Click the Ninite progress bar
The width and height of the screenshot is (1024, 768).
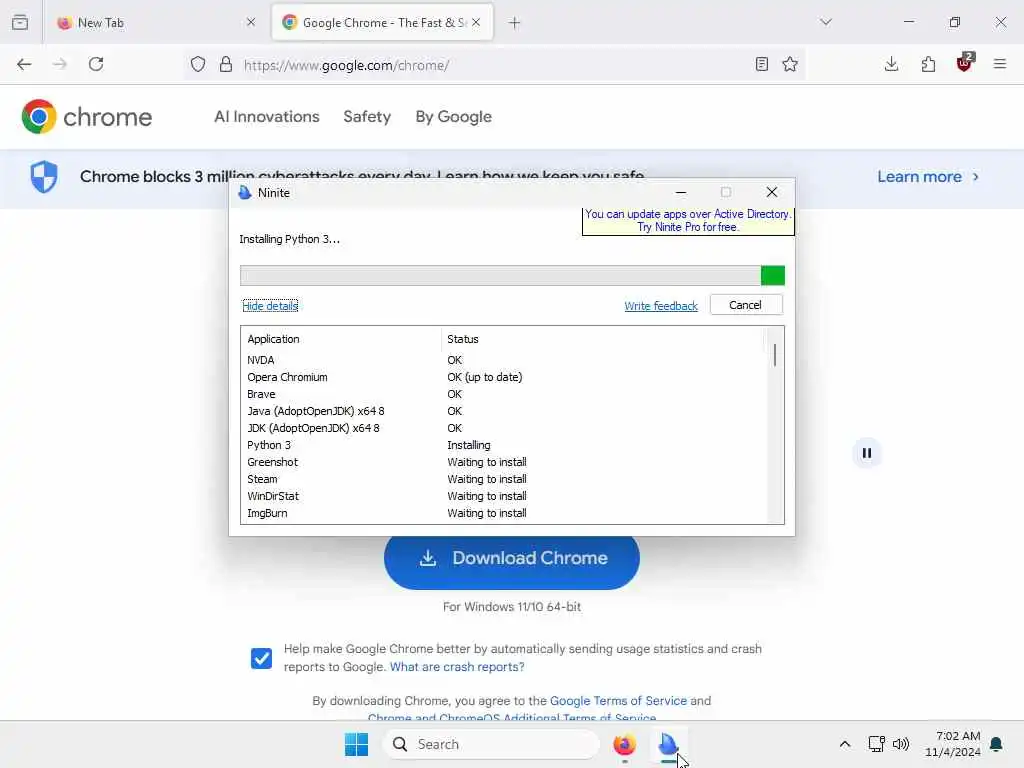coord(512,276)
